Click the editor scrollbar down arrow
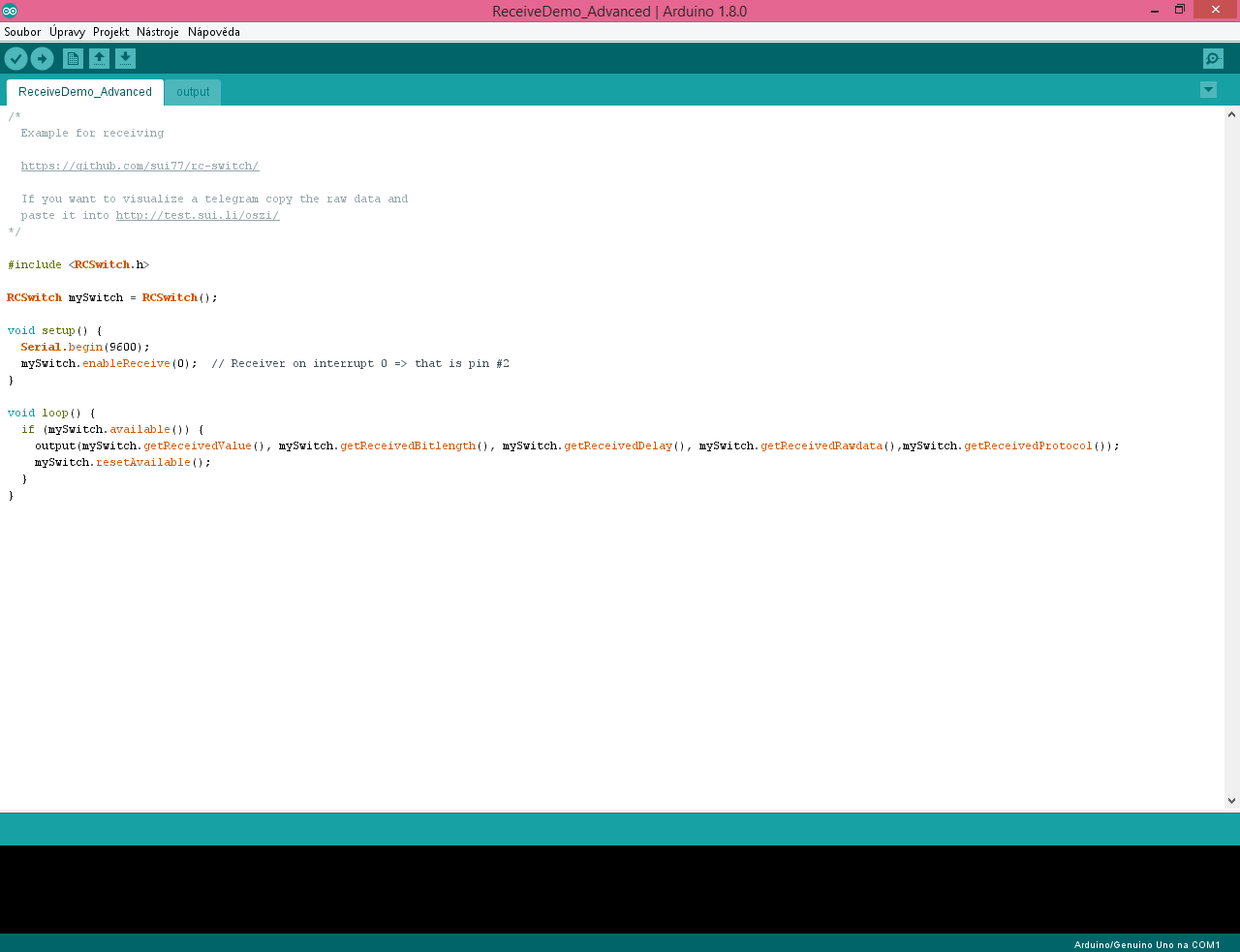 (1231, 801)
